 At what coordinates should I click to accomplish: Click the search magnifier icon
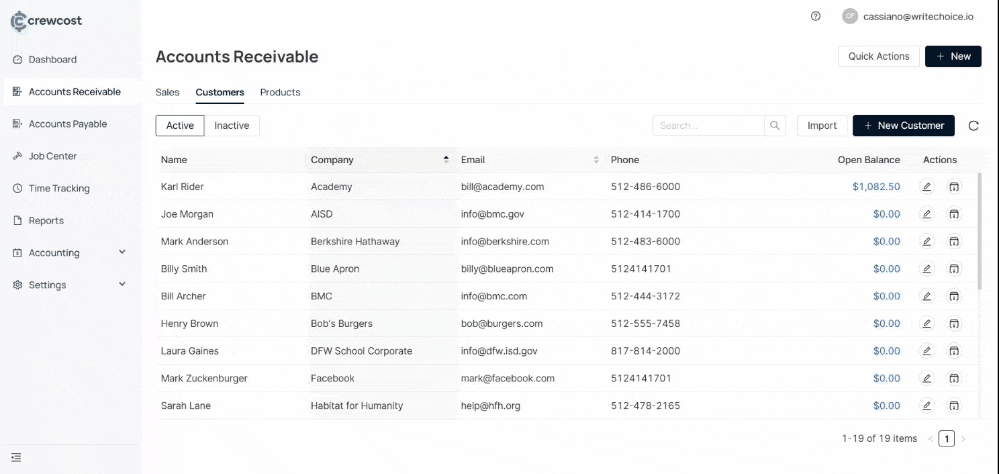(x=775, y=126)
